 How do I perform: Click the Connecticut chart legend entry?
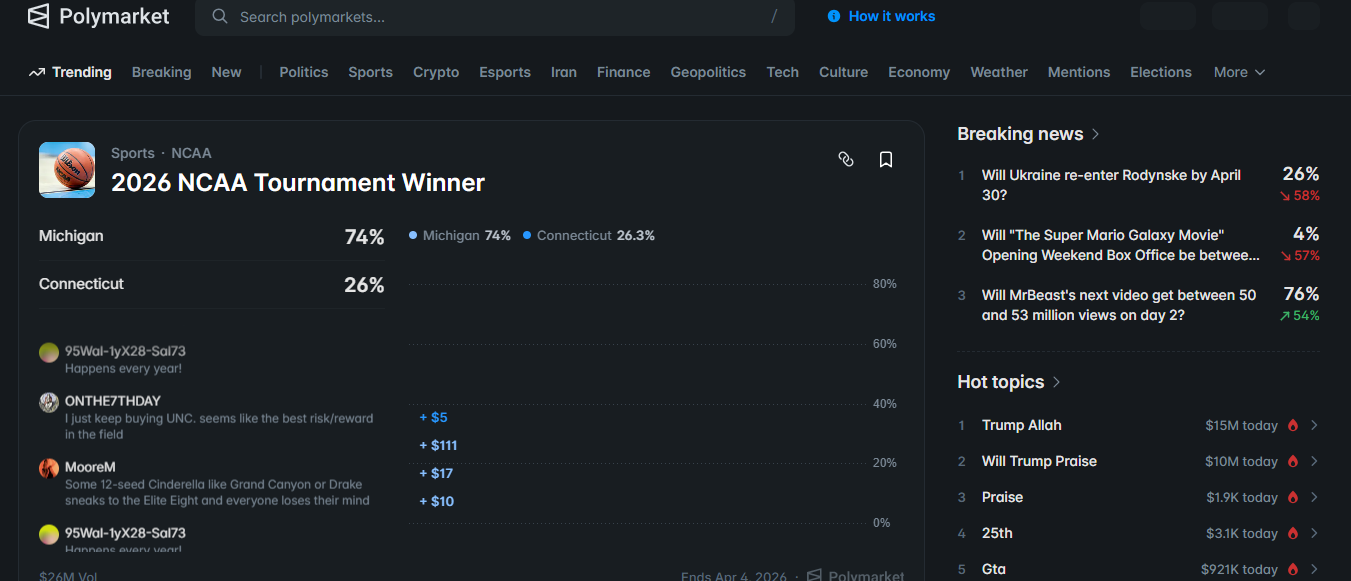tap(589, 236)
